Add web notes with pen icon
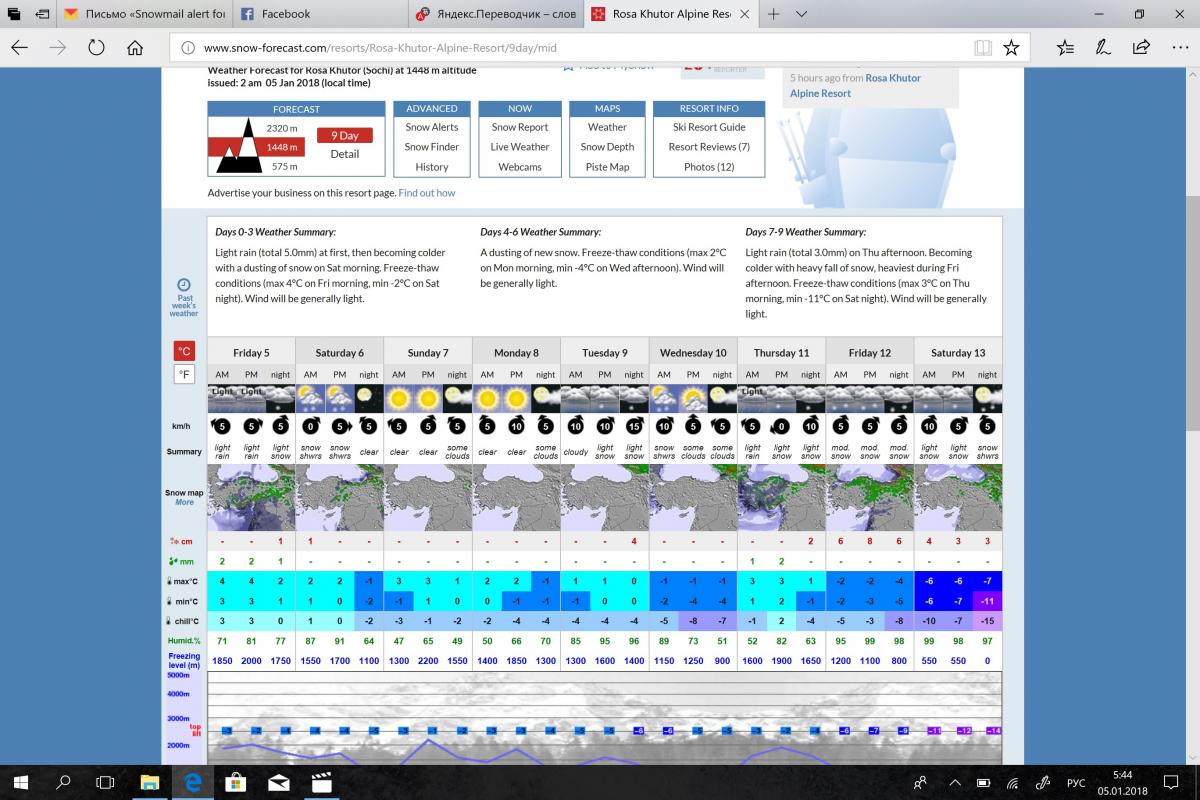Viewport: 1200px width, 800px height. coord(1103,47)
